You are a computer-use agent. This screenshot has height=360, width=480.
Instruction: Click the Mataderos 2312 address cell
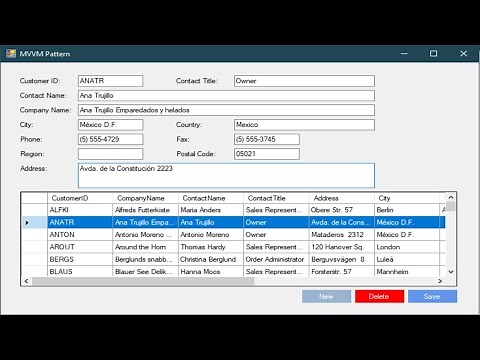(341, 235)
